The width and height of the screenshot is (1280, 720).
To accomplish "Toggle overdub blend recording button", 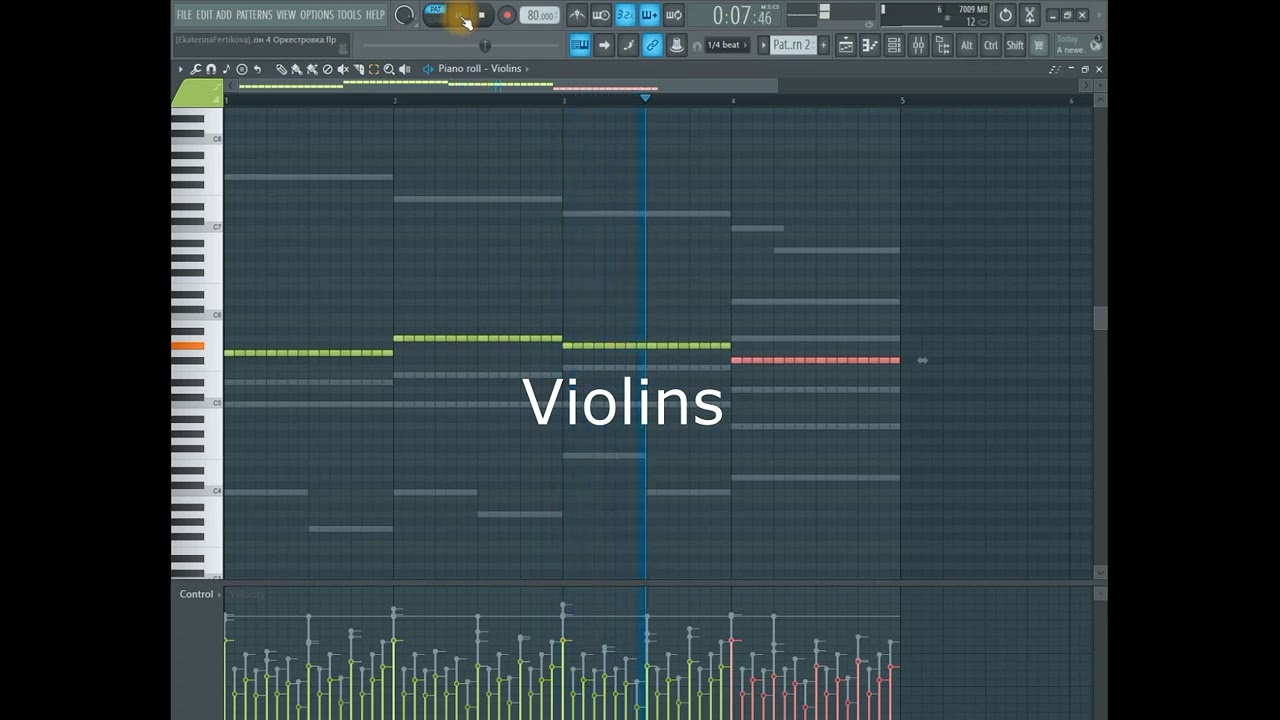I will point(649,15).
